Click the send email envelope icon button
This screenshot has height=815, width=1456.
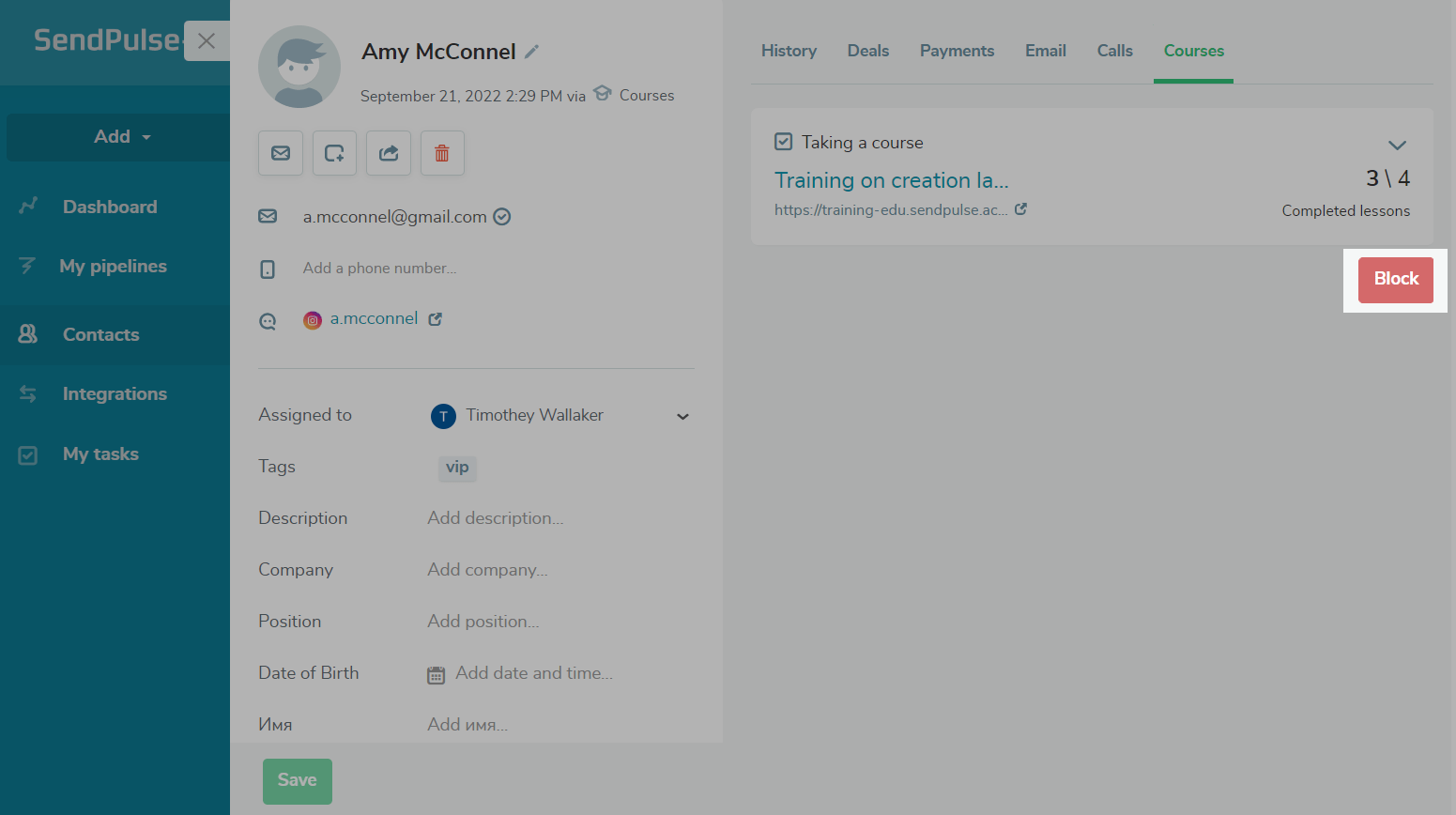click(x=281, y=153)
